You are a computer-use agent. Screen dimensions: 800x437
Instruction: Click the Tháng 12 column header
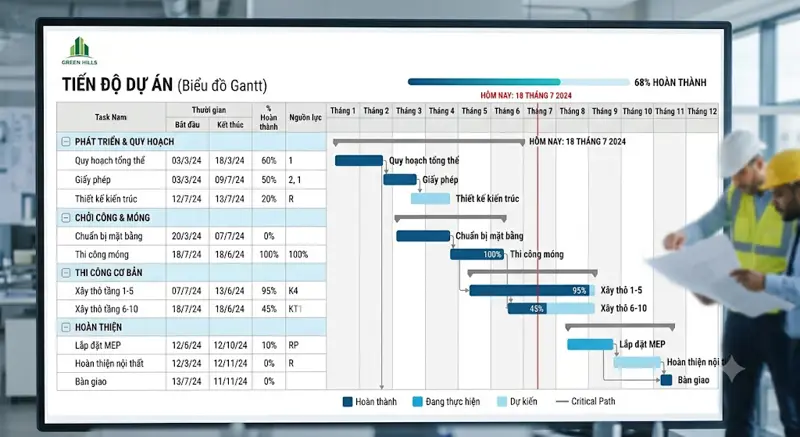click(702, 111)
